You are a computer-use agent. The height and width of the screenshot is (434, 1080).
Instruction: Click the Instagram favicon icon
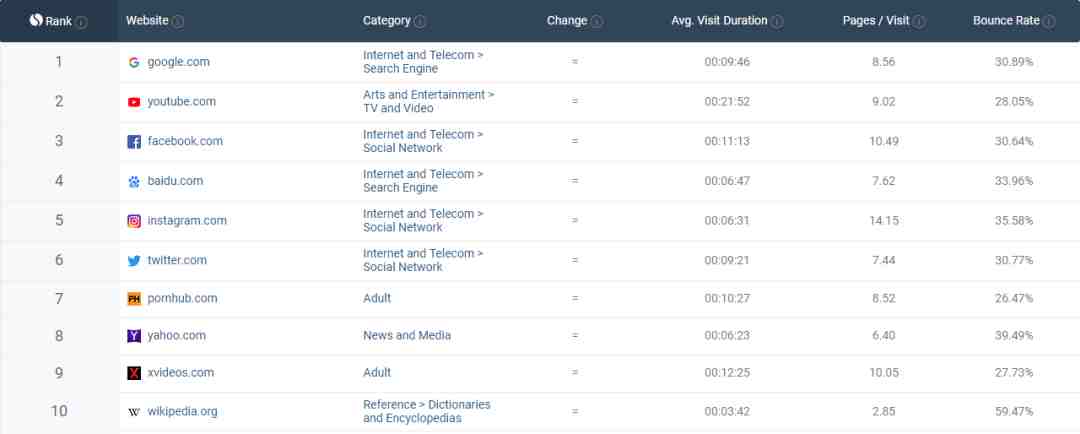[134, 221]
